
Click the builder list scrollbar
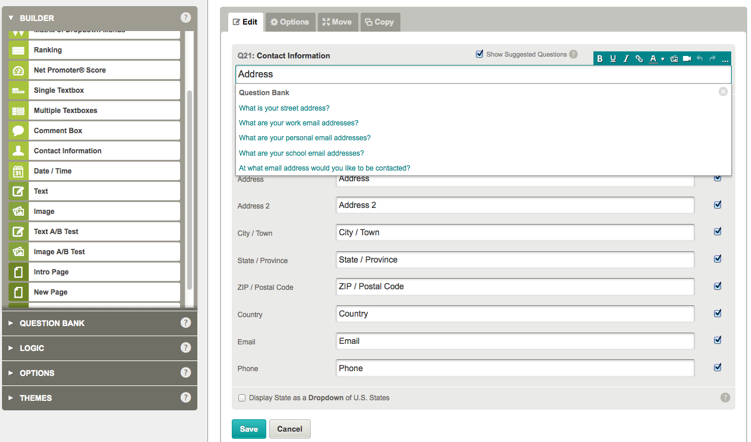[x=189, y=189]
